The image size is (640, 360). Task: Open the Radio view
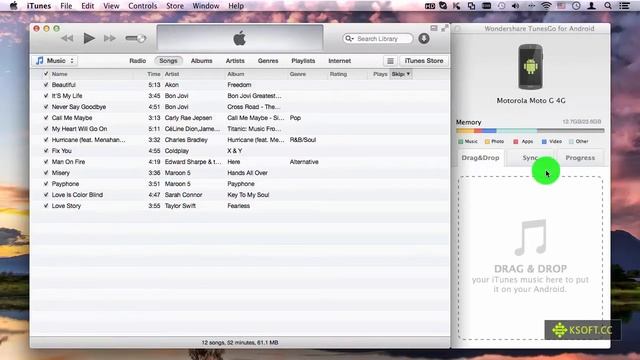click(x=138, y=61)
